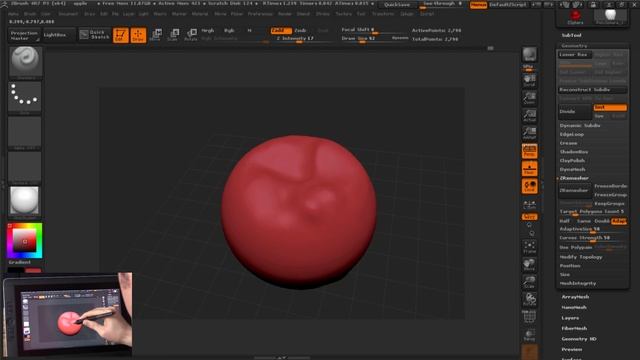Image resolution: width=640 pixels, height=360 pixels.
Task: Click the QuickSave button
Action: click(397, 5)
